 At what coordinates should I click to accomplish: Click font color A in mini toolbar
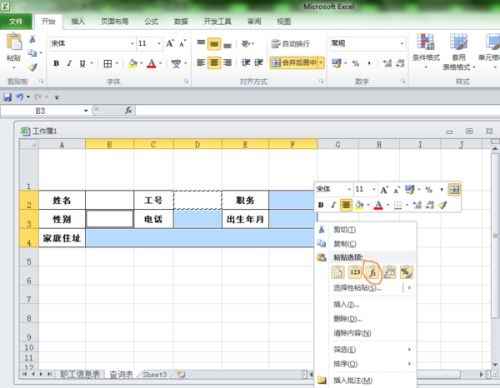(378, 205)
